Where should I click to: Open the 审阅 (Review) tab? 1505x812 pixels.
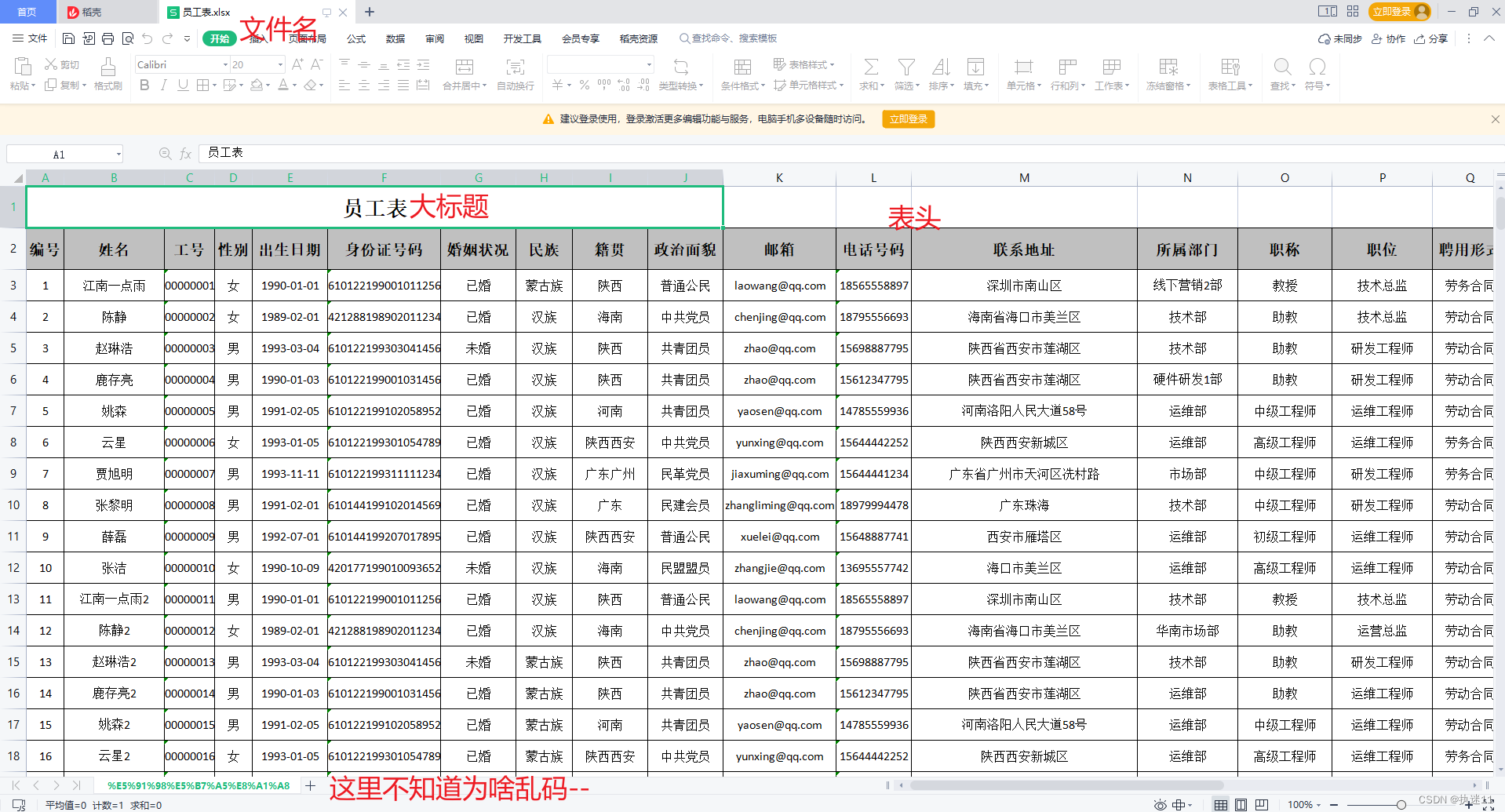pyautogui.click(x=435, y=38)
